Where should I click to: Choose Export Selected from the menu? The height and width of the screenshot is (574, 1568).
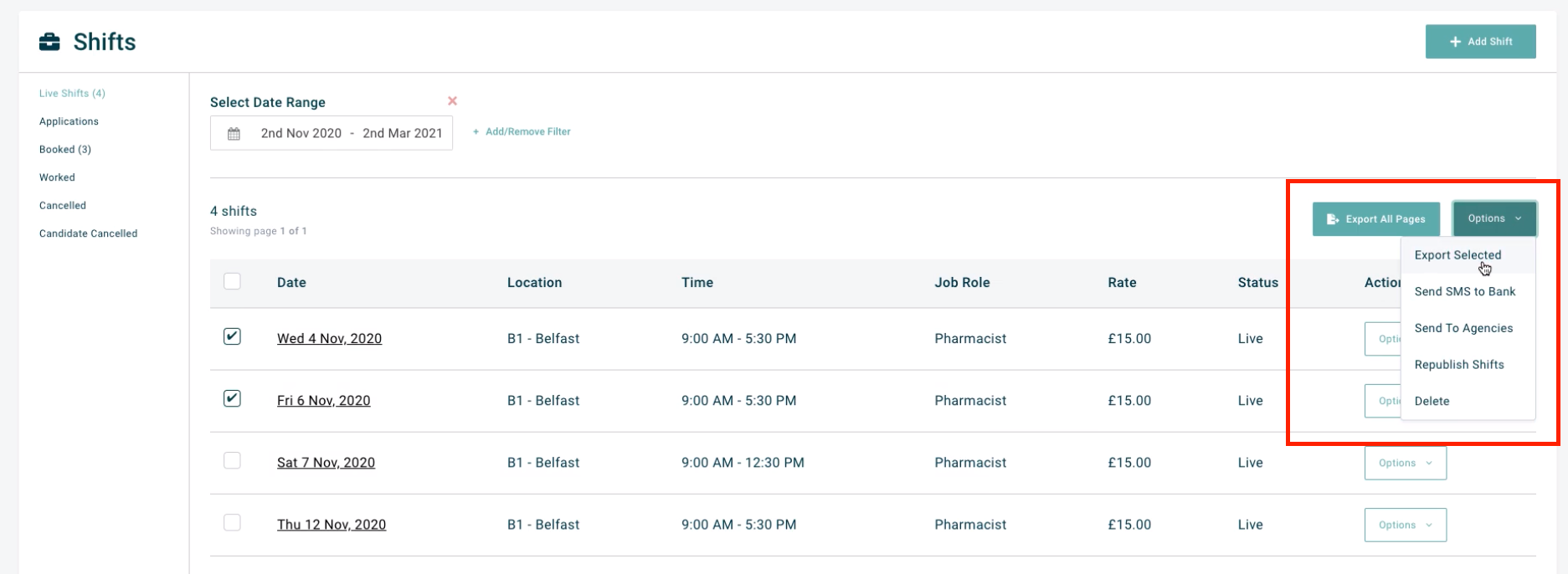(x=1457, y=255)
